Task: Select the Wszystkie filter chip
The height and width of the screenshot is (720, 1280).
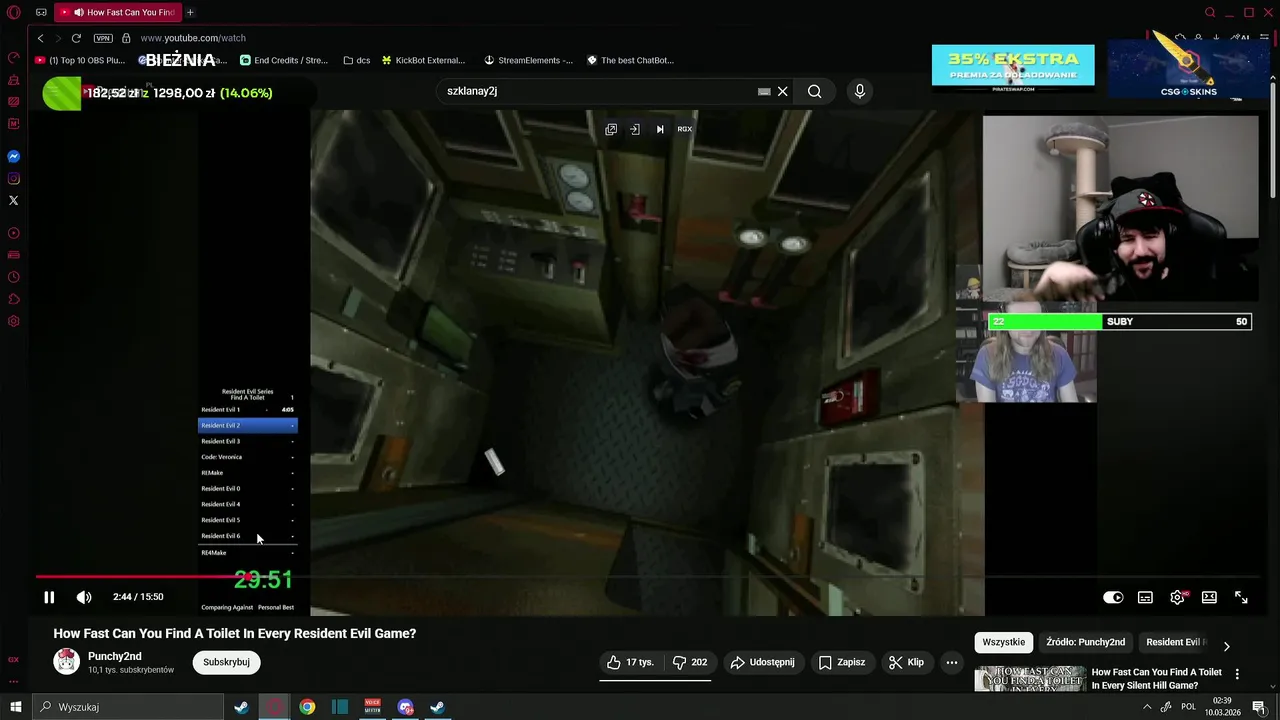Action: coord(1003,642)
